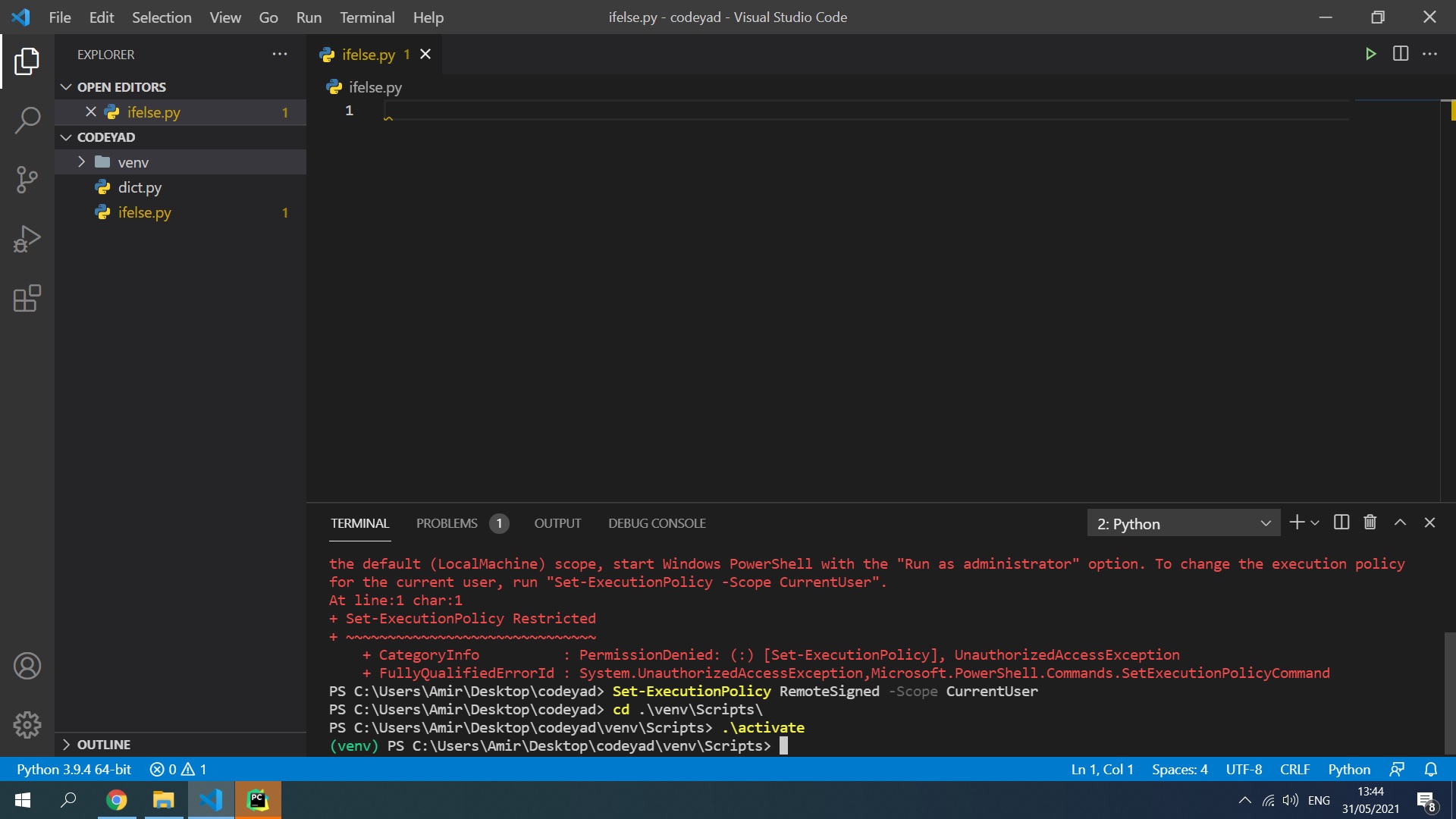Screen dimensions: 1456x819
Task: Open the Manage gear icon
Action: tap(27, 725)
